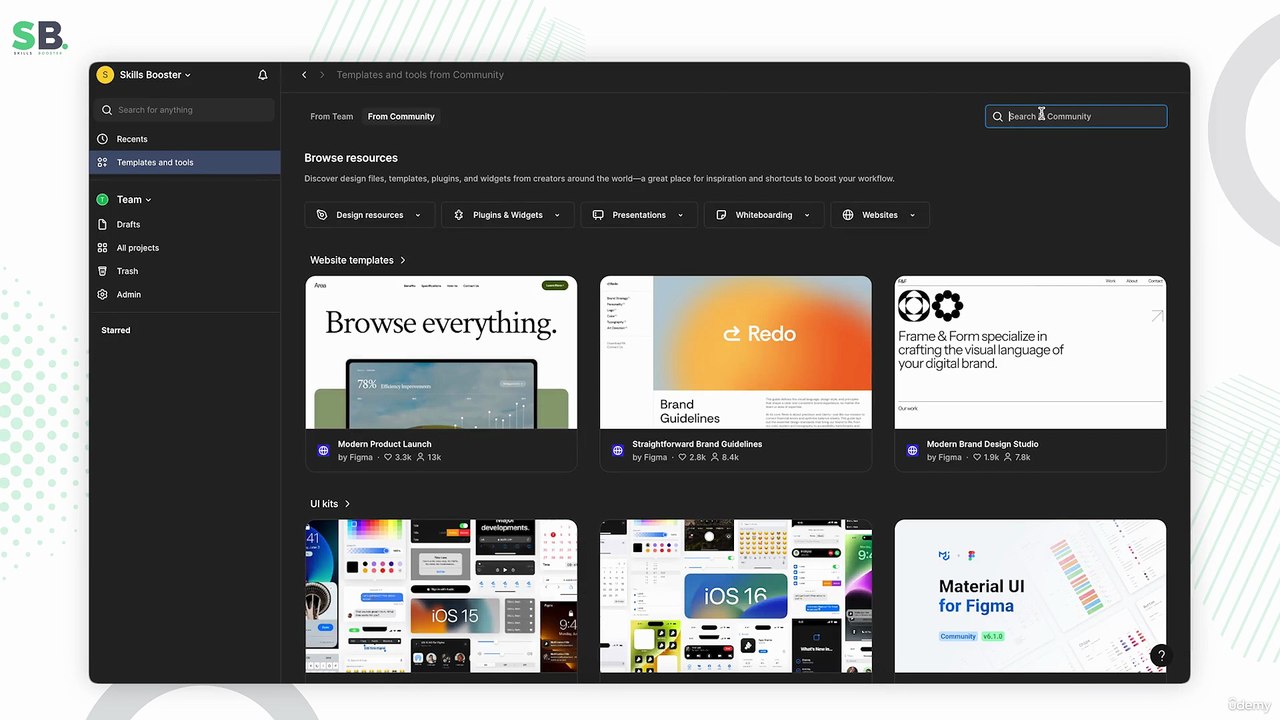This screenshot has width=1280, height=720.
Task: Open Trash in the sidebar
Action: [x=185, y=271]
